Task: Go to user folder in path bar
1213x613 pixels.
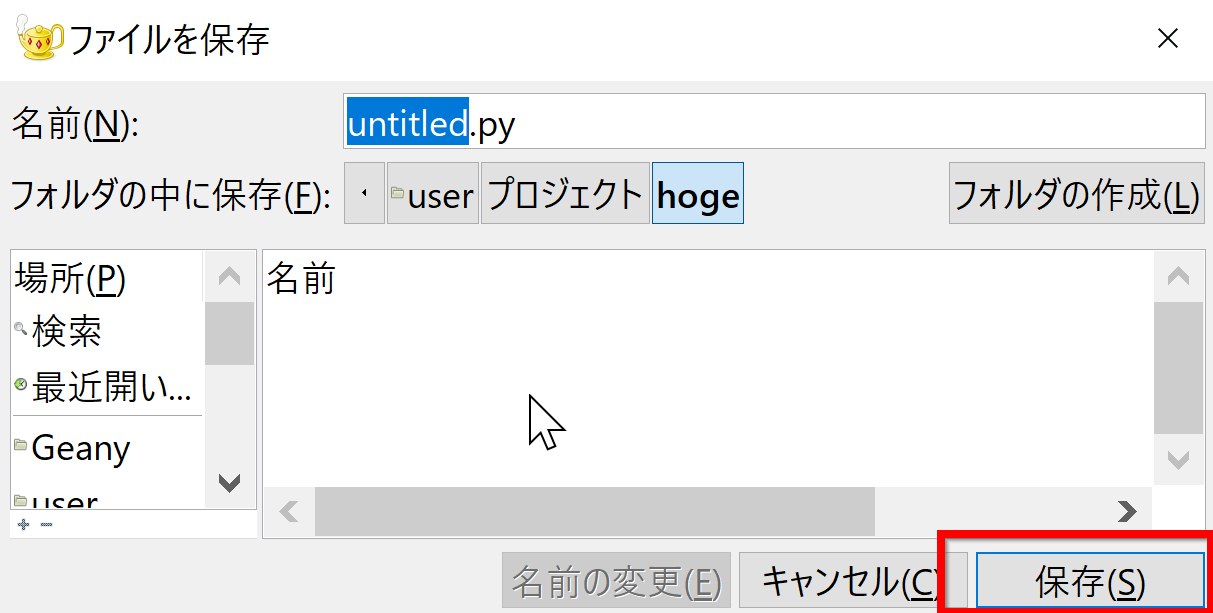Action: tap(433, 194)
